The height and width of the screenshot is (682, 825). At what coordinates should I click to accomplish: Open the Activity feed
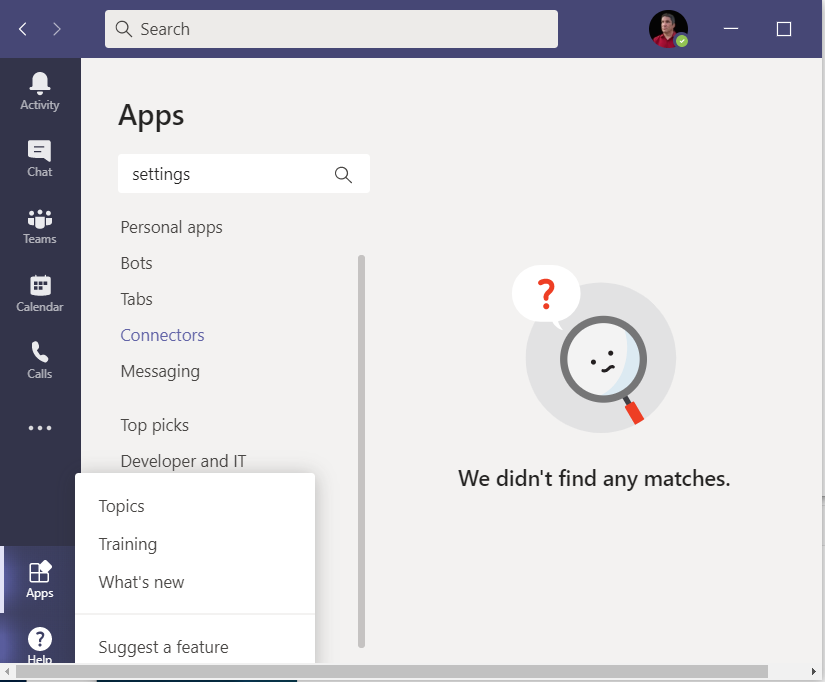40,92
